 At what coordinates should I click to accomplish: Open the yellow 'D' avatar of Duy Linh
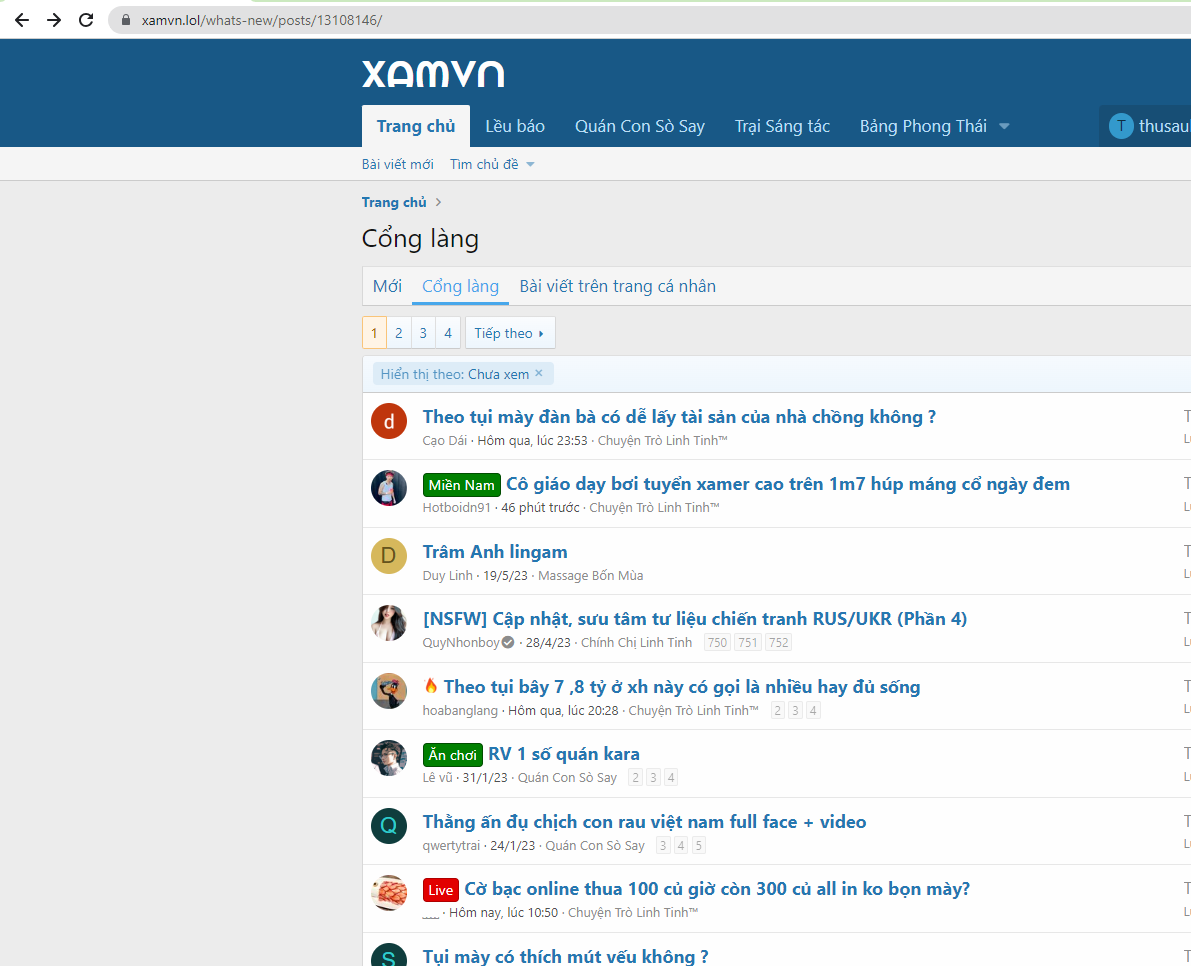coord(389,556)
